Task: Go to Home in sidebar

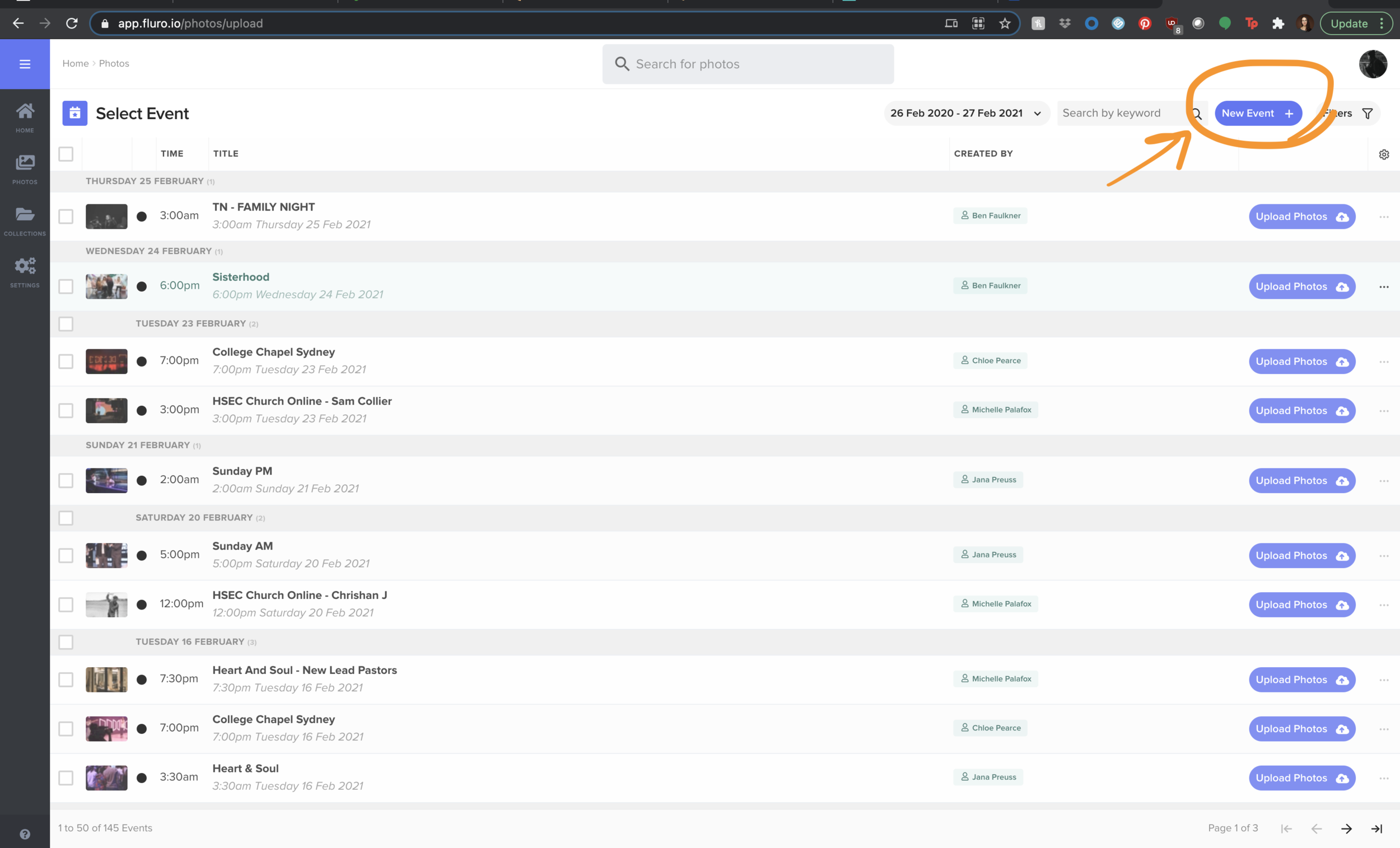Action: coord(25,117)
